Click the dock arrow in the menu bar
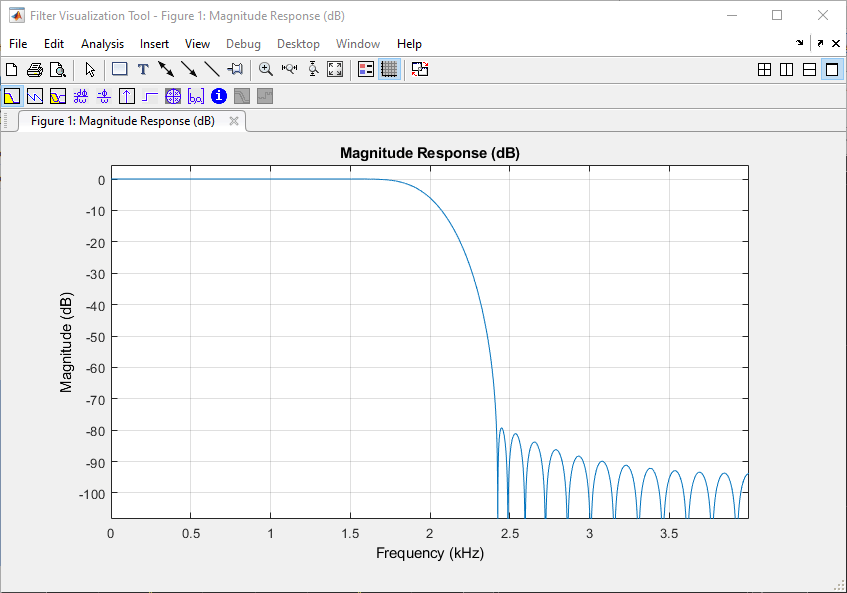Viewport: 847px width, 593px height. click(x=799, y=43)
